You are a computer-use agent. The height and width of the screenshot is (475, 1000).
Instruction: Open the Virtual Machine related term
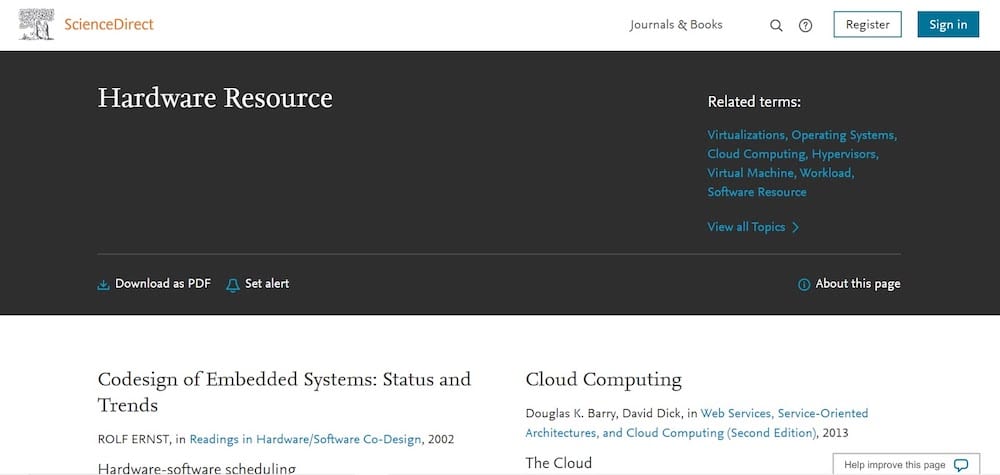[752, 173]
